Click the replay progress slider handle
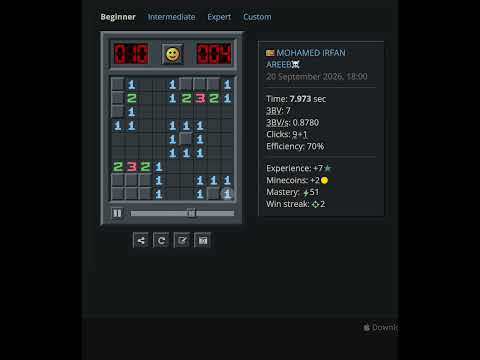480x360 pixels. [191, 213]
